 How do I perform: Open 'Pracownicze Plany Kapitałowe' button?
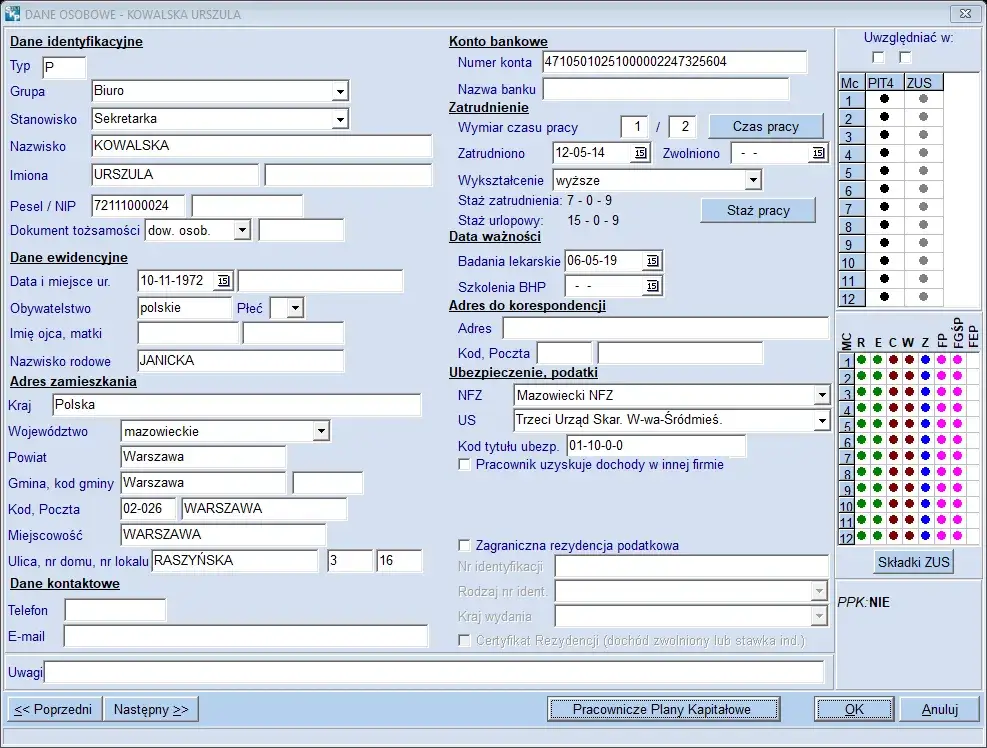pyautogui.click(x=662, y=709)
